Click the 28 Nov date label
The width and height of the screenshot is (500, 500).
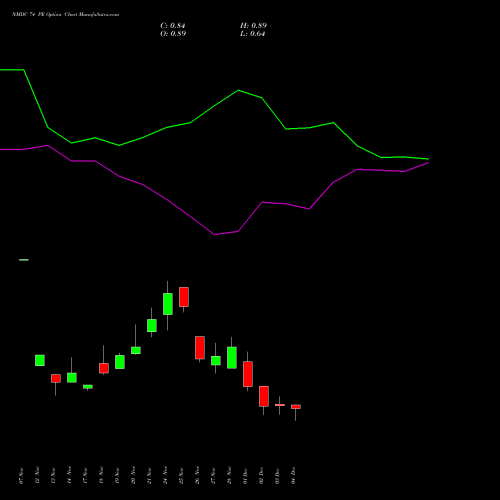230,476
